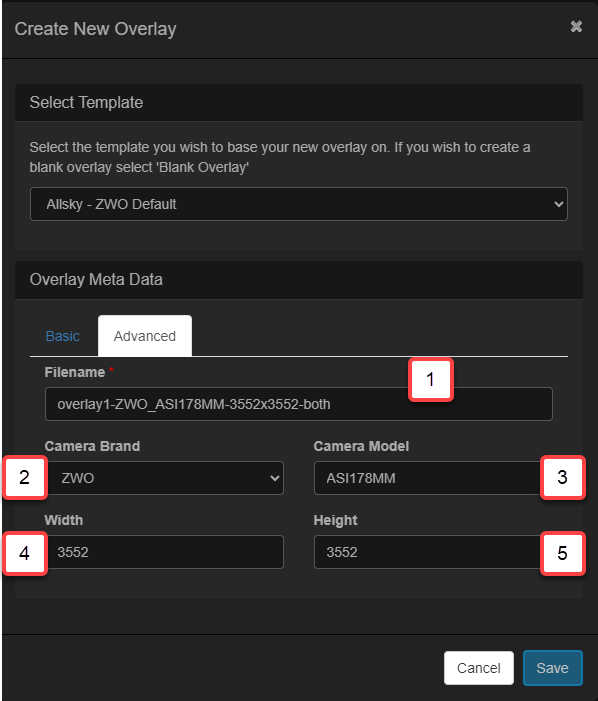Click the Overlay Meta Data heading
598x701 pixels.
coord(96,279)
